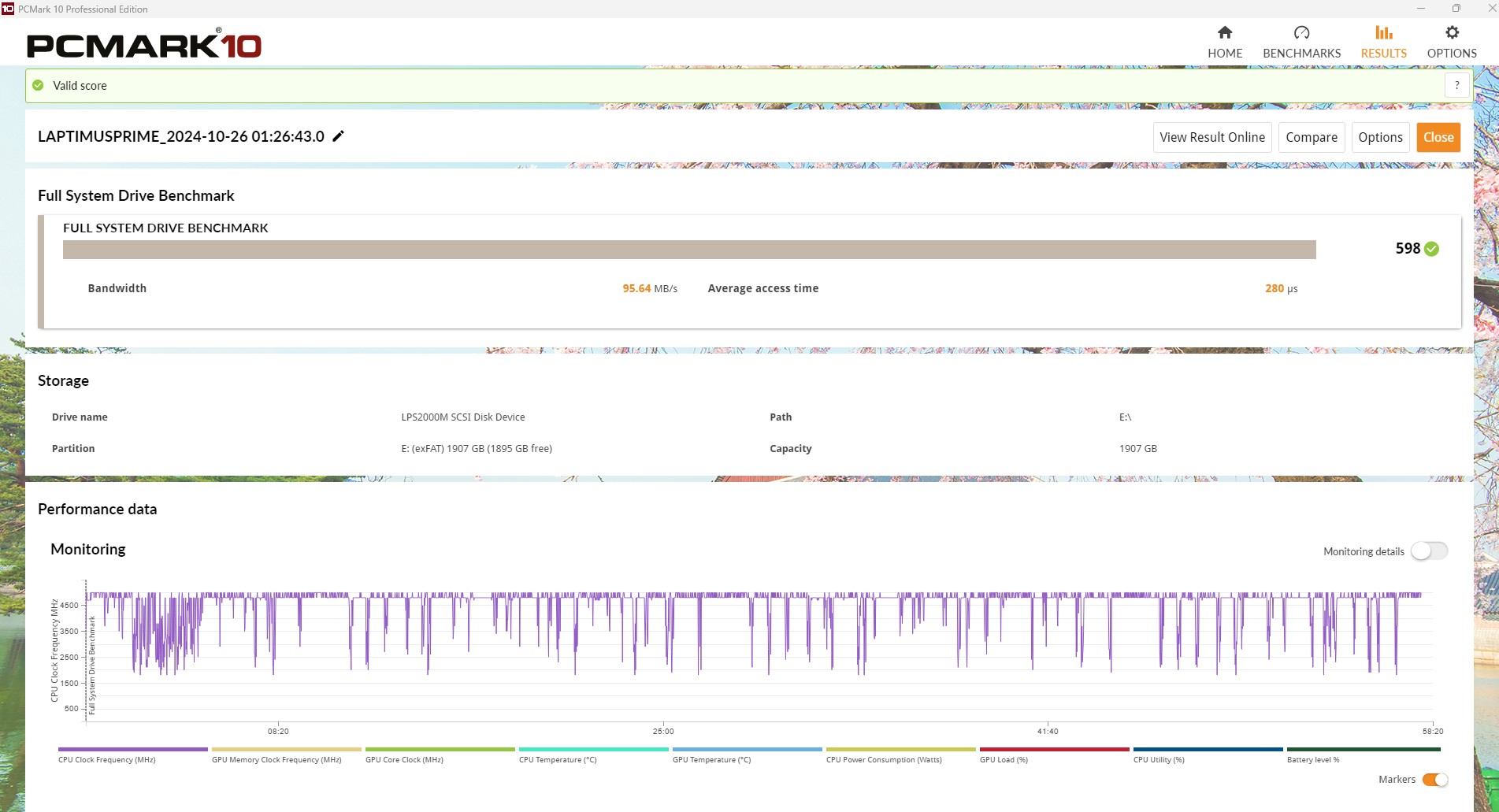Toggle CPU Power Consumption legend swatch
Screen dimensions: 1499x812
coord(901,750)
